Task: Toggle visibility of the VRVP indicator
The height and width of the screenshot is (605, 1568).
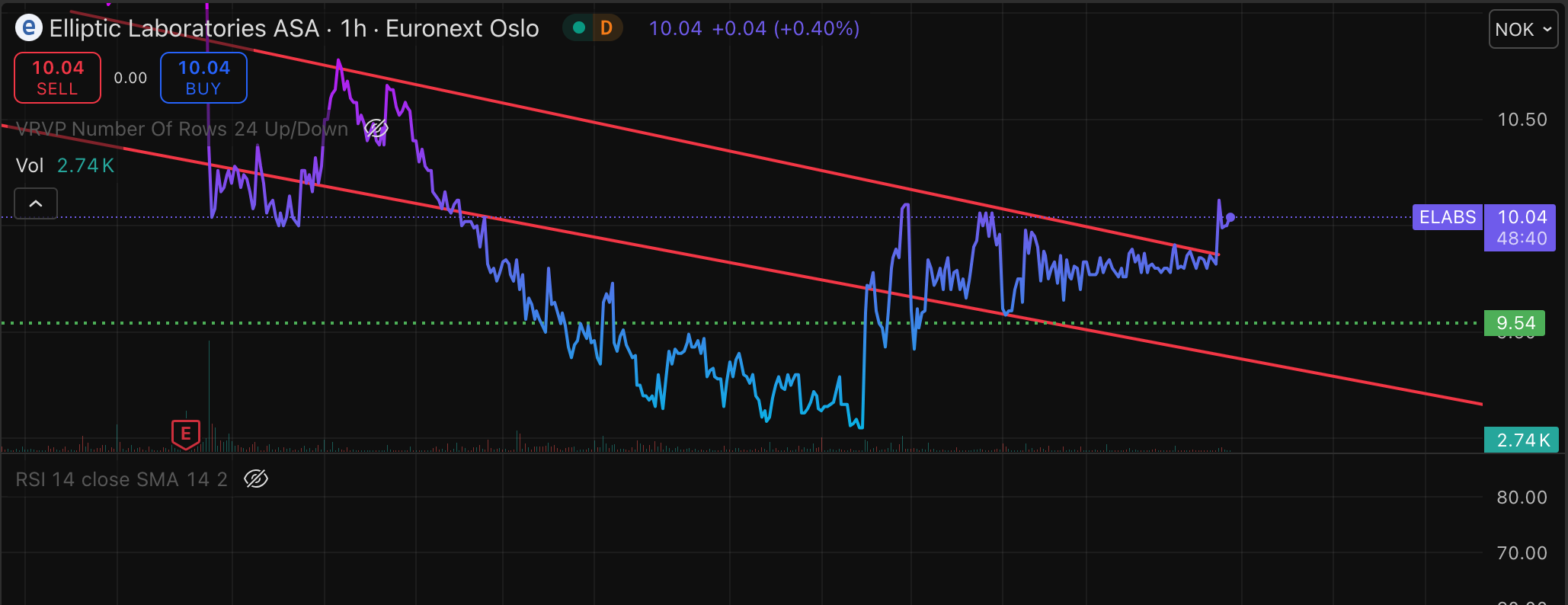Action: pos(376,129)
